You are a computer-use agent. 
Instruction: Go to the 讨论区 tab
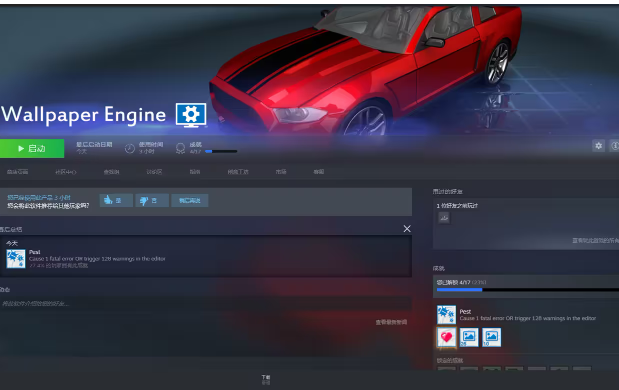tap(154, 172)
